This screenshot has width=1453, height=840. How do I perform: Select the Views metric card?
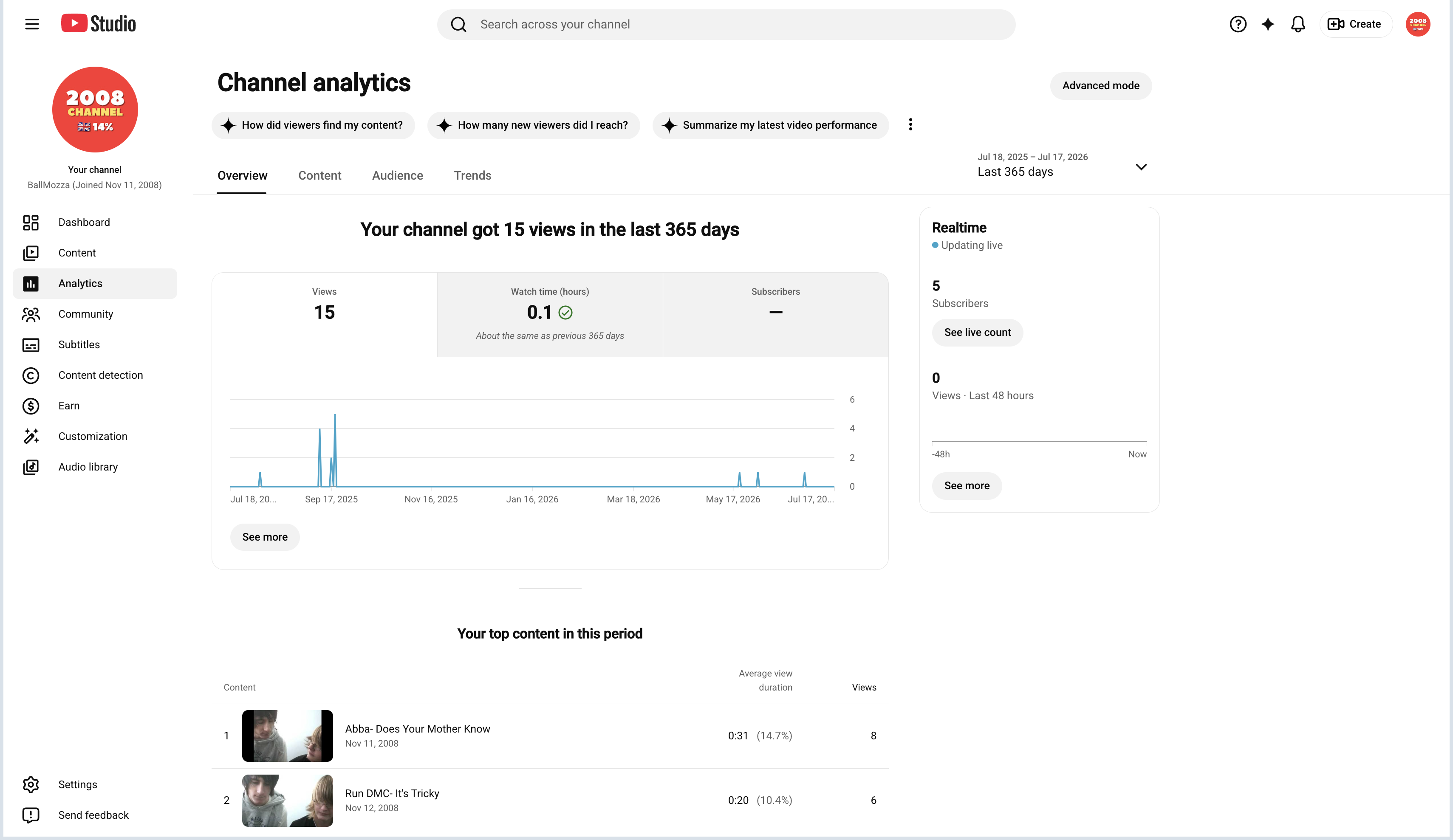(x=324, y=314)
